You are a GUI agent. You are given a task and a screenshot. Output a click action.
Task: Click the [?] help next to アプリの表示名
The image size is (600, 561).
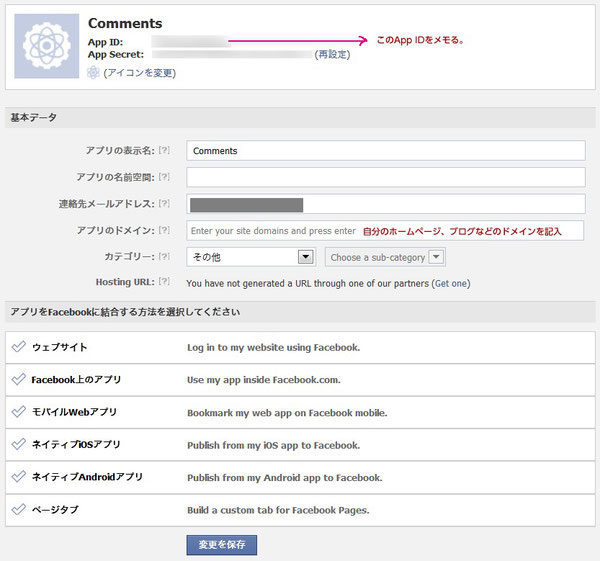pyautogui.click(x=164, y=150)
